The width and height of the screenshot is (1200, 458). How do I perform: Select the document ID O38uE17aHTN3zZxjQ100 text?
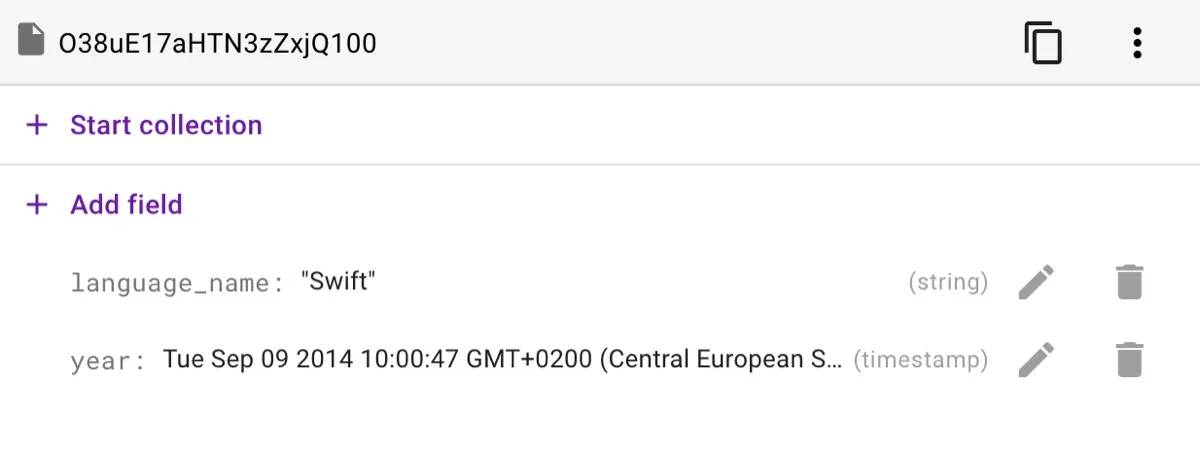tap(217, 43)
